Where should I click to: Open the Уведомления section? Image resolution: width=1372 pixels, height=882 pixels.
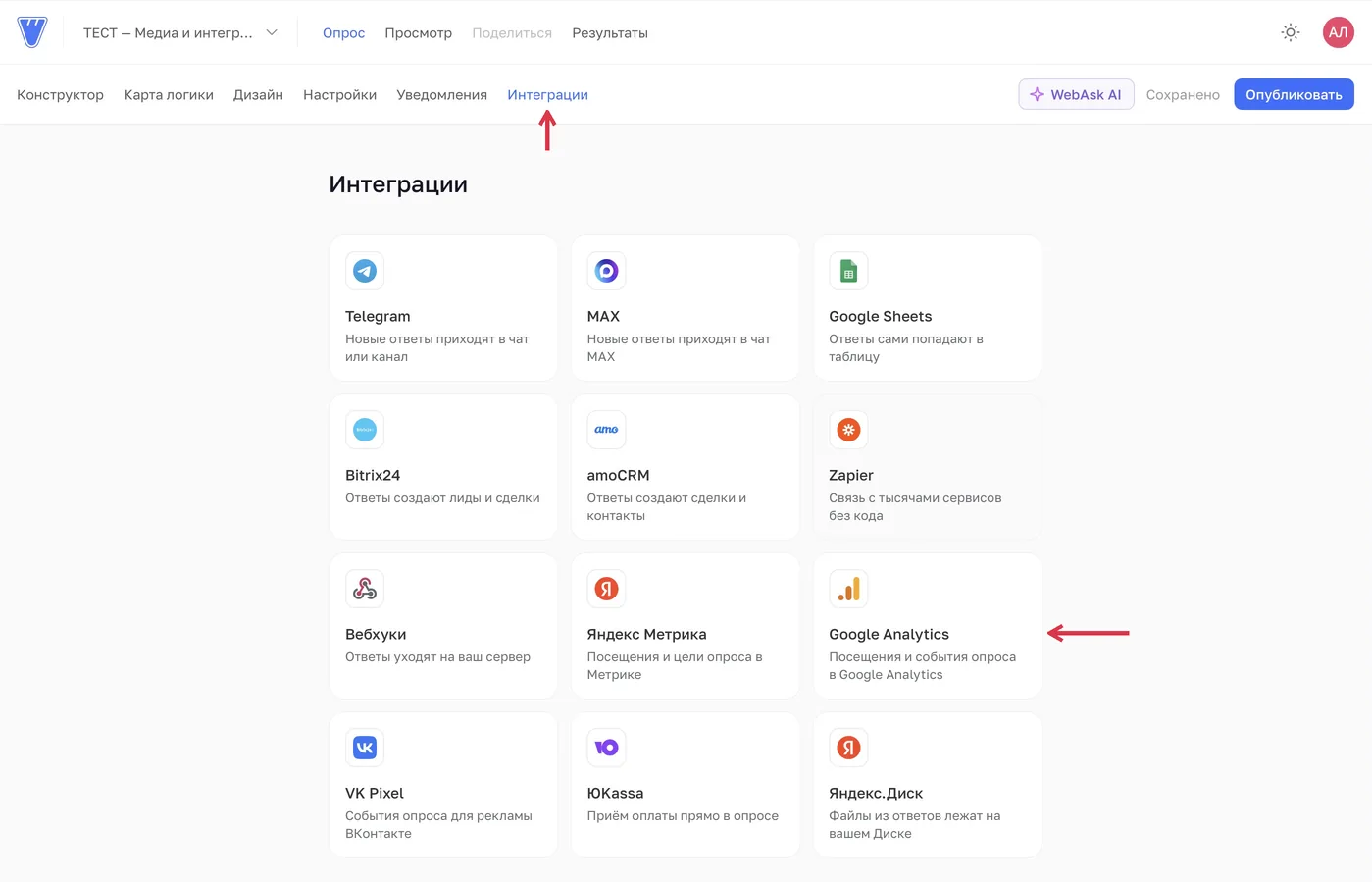(x=441, y=95)
